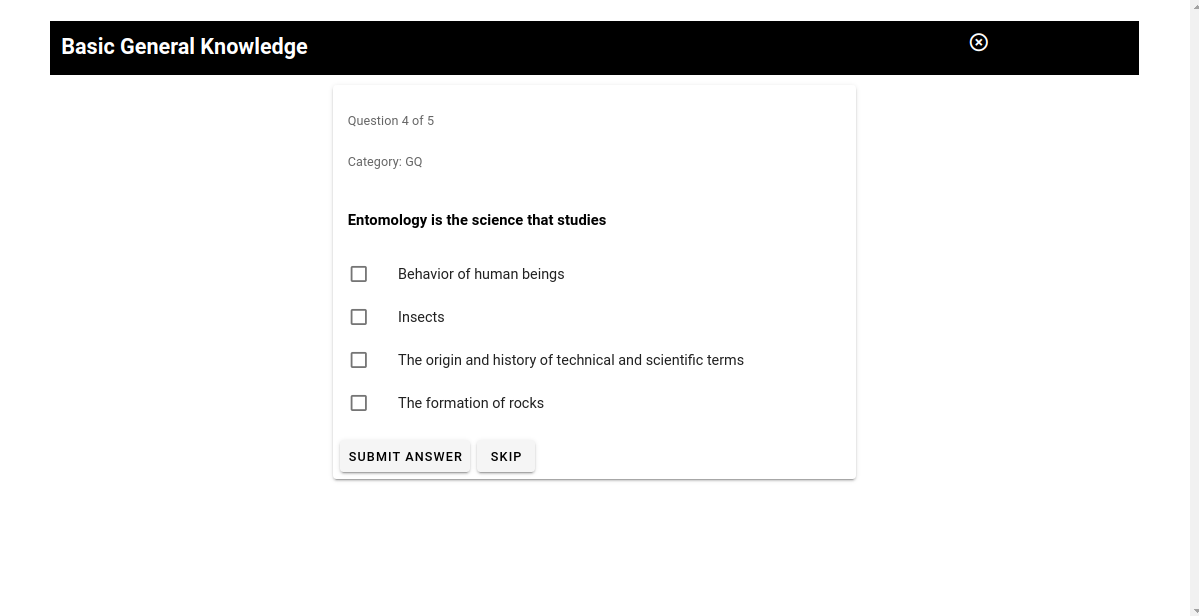
Task: Click the Submit Answer button
Action: coord(405,456)
